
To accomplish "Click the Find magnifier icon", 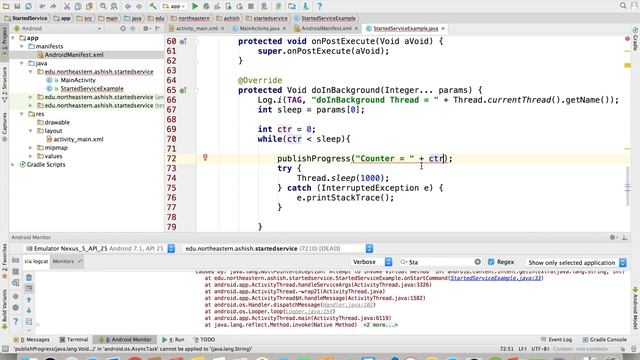I will [x=103, y=6].
